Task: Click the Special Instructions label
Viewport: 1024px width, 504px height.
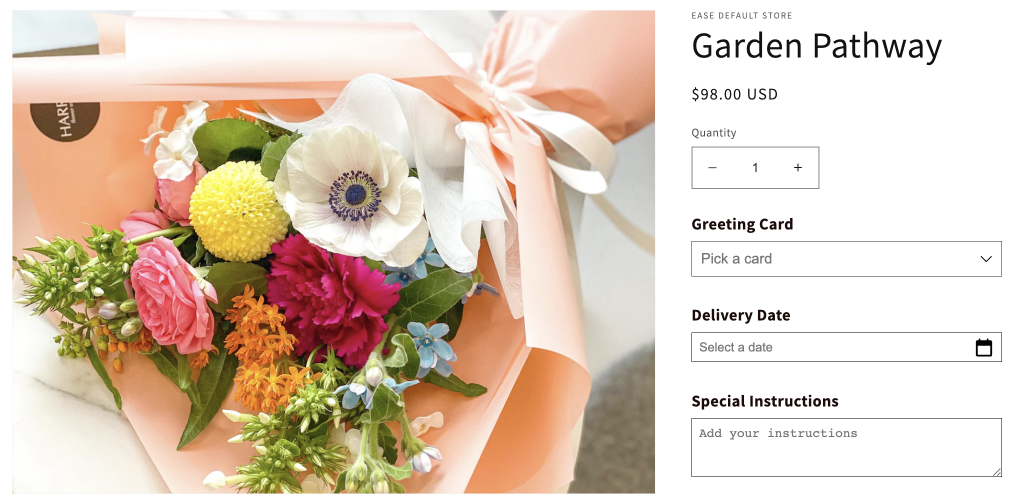Action: (765, 401)
